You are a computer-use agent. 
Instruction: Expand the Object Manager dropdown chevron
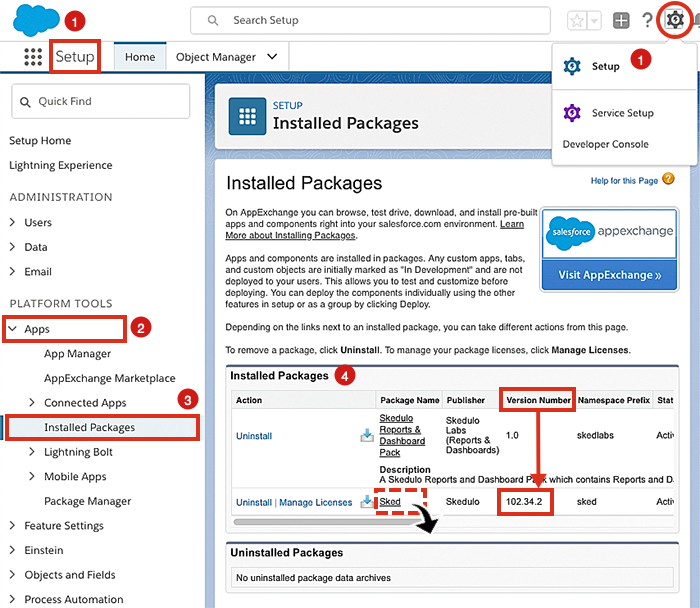(272, 57)
